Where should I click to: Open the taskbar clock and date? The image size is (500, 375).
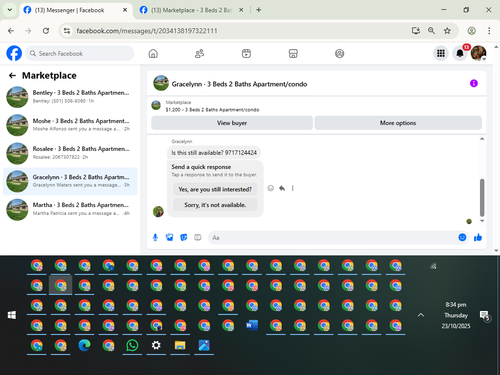click(456, 315)
